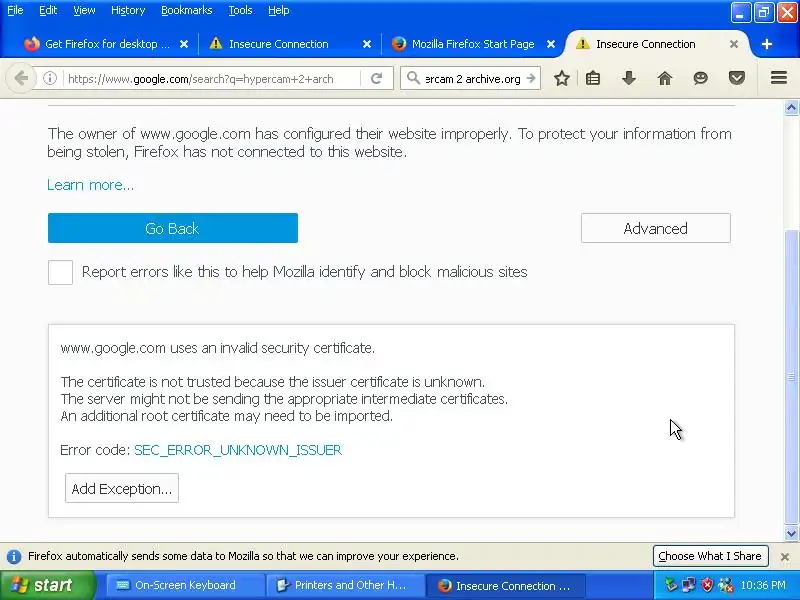Viewport: 800px width, 600px height.
Task: Open the Learn more link
Action: [x=90, y=185]
